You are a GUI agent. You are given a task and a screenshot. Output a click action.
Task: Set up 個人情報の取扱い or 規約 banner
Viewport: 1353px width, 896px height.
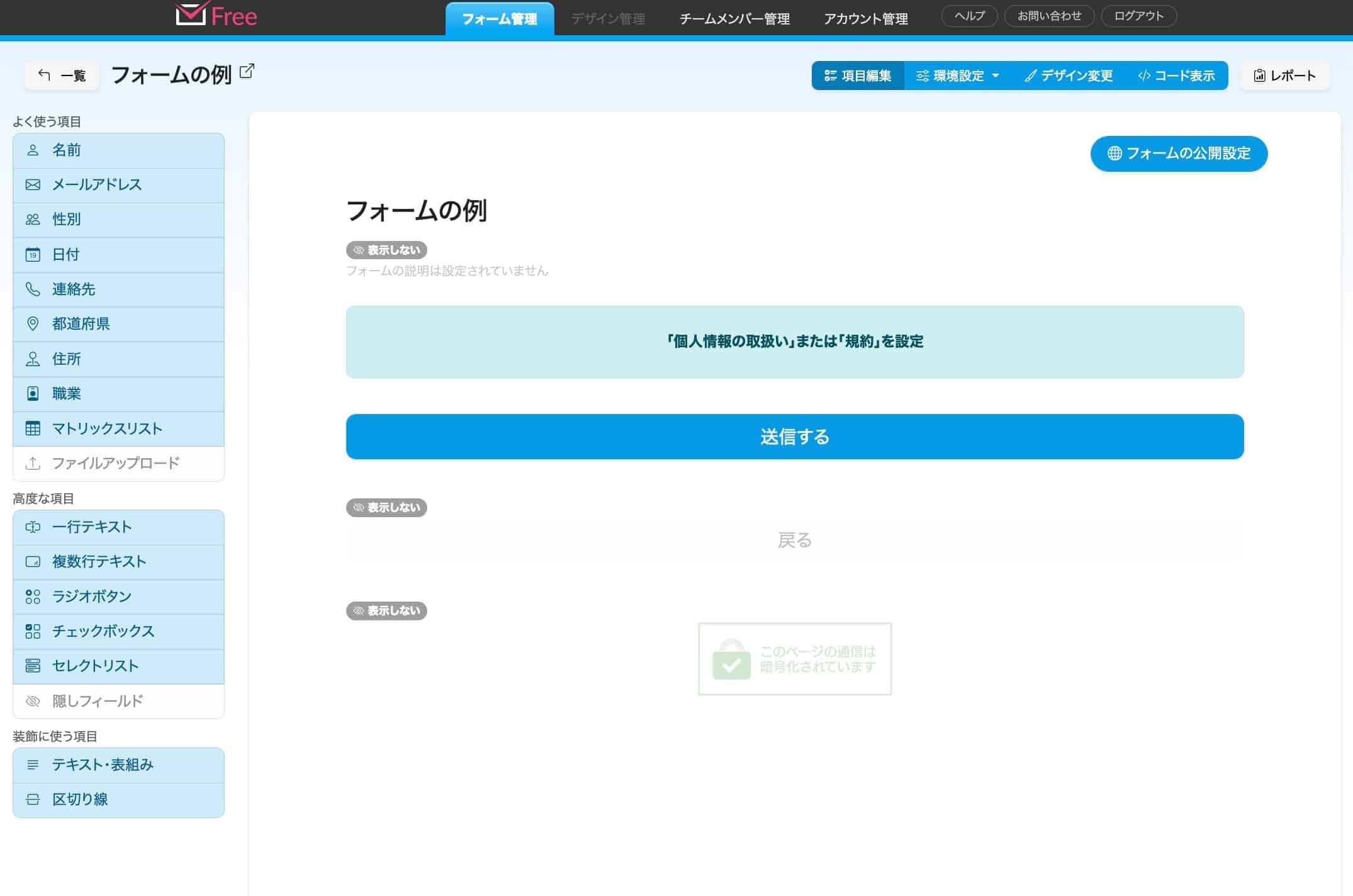pos(794,342)
